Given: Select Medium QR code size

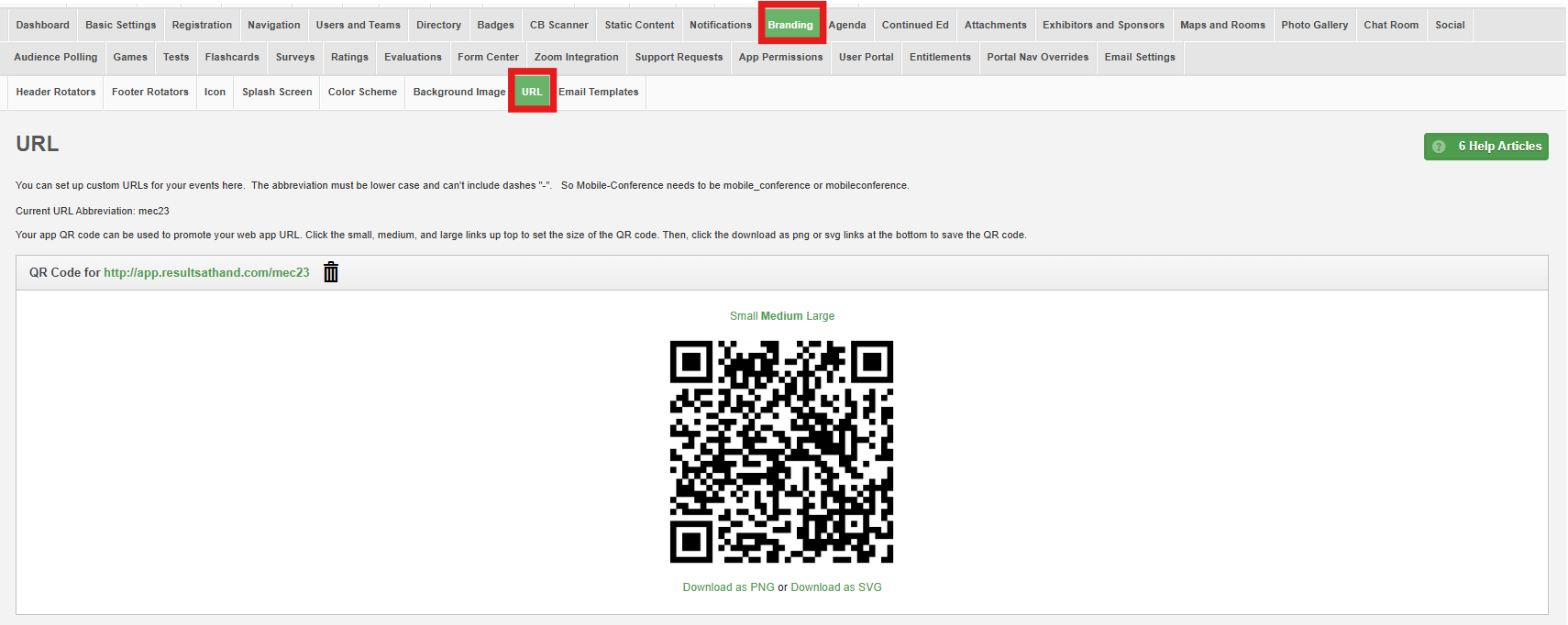Looking at the screenshot, I should [781, 316].
